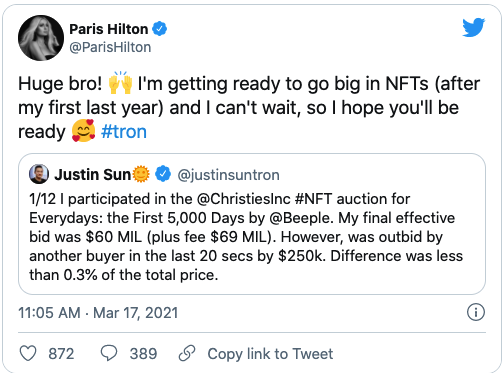Click the 872 likes count
The image size is (504, 373).
pyautogui.click(x=61, y=354)
